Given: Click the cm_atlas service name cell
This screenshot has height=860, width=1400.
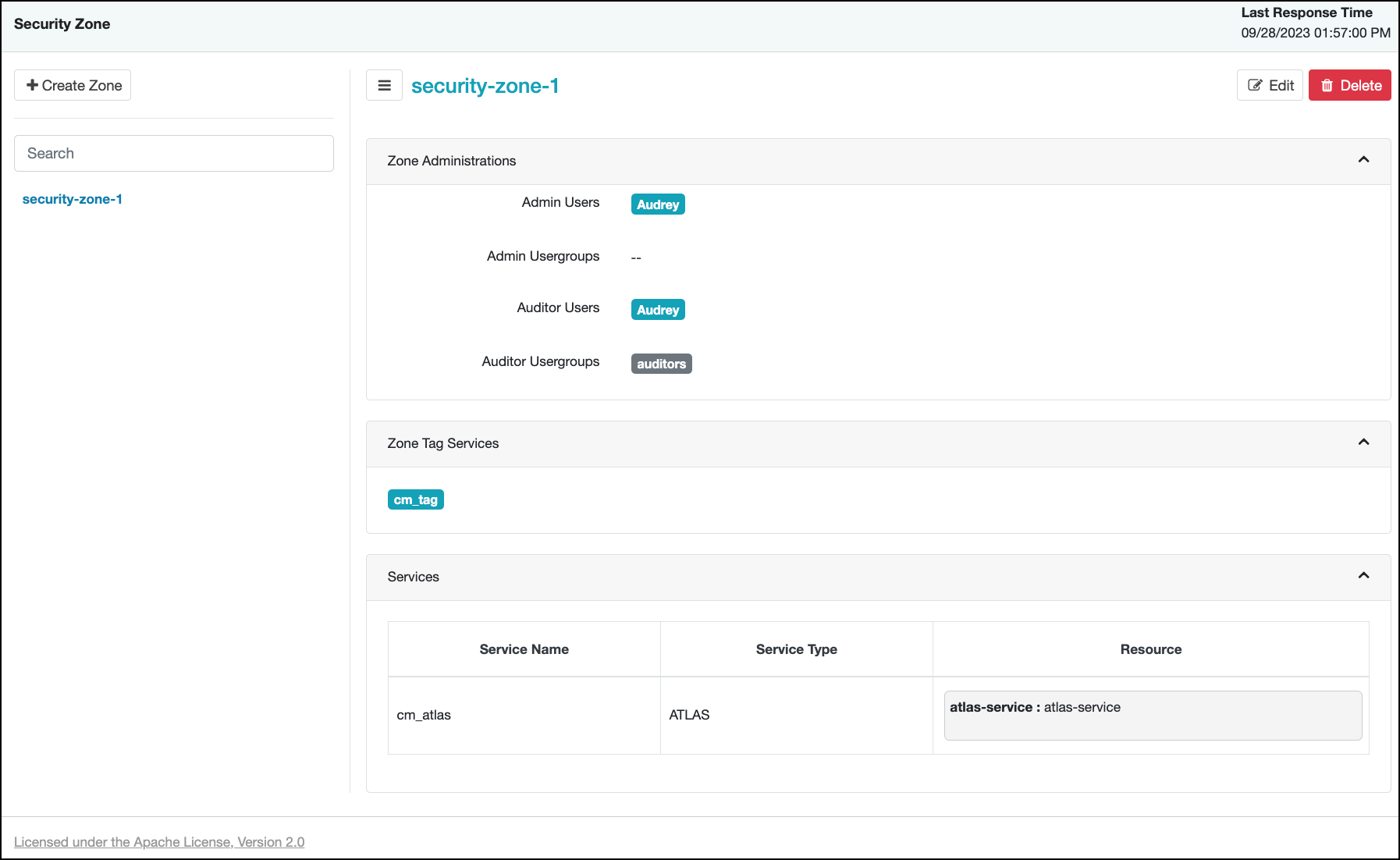Looking at the screenshot, I should coord(424,715).
